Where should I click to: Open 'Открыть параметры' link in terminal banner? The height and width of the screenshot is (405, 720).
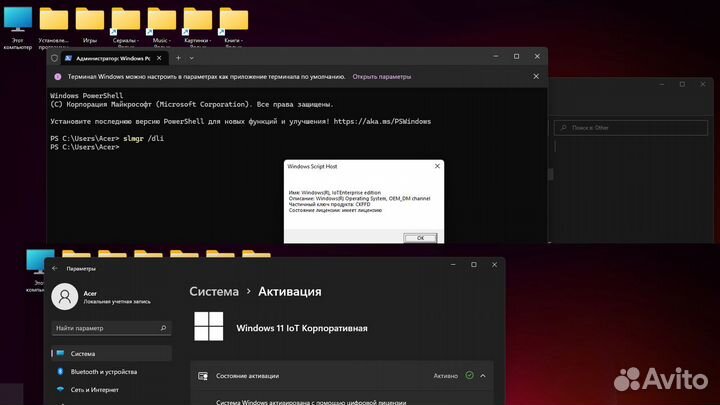pyautogui.click(x=382, y=77)
